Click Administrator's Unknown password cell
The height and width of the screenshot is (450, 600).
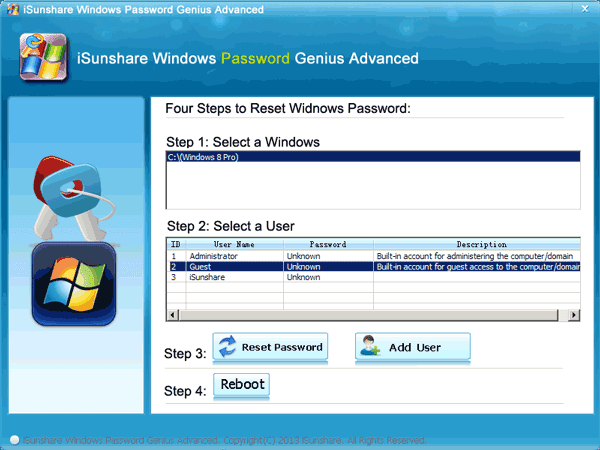point(328,256)
